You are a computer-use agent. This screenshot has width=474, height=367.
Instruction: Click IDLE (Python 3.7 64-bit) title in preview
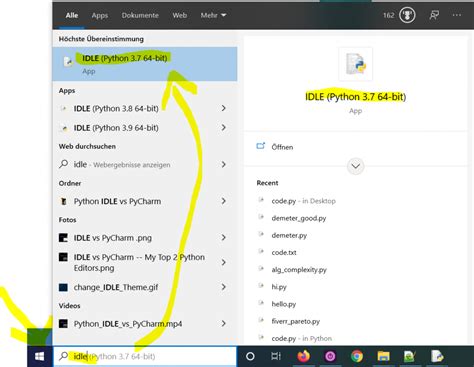tap(355, 97)
